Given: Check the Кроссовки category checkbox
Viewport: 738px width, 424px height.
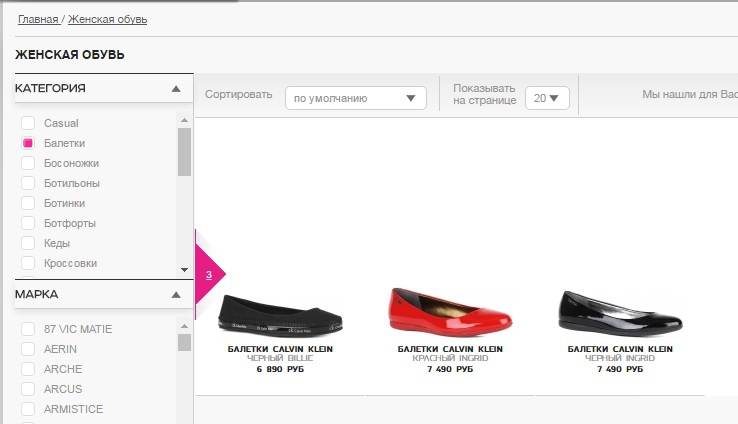Looking at the screenshot, I should pyautogui.click(x=28, y=263).
